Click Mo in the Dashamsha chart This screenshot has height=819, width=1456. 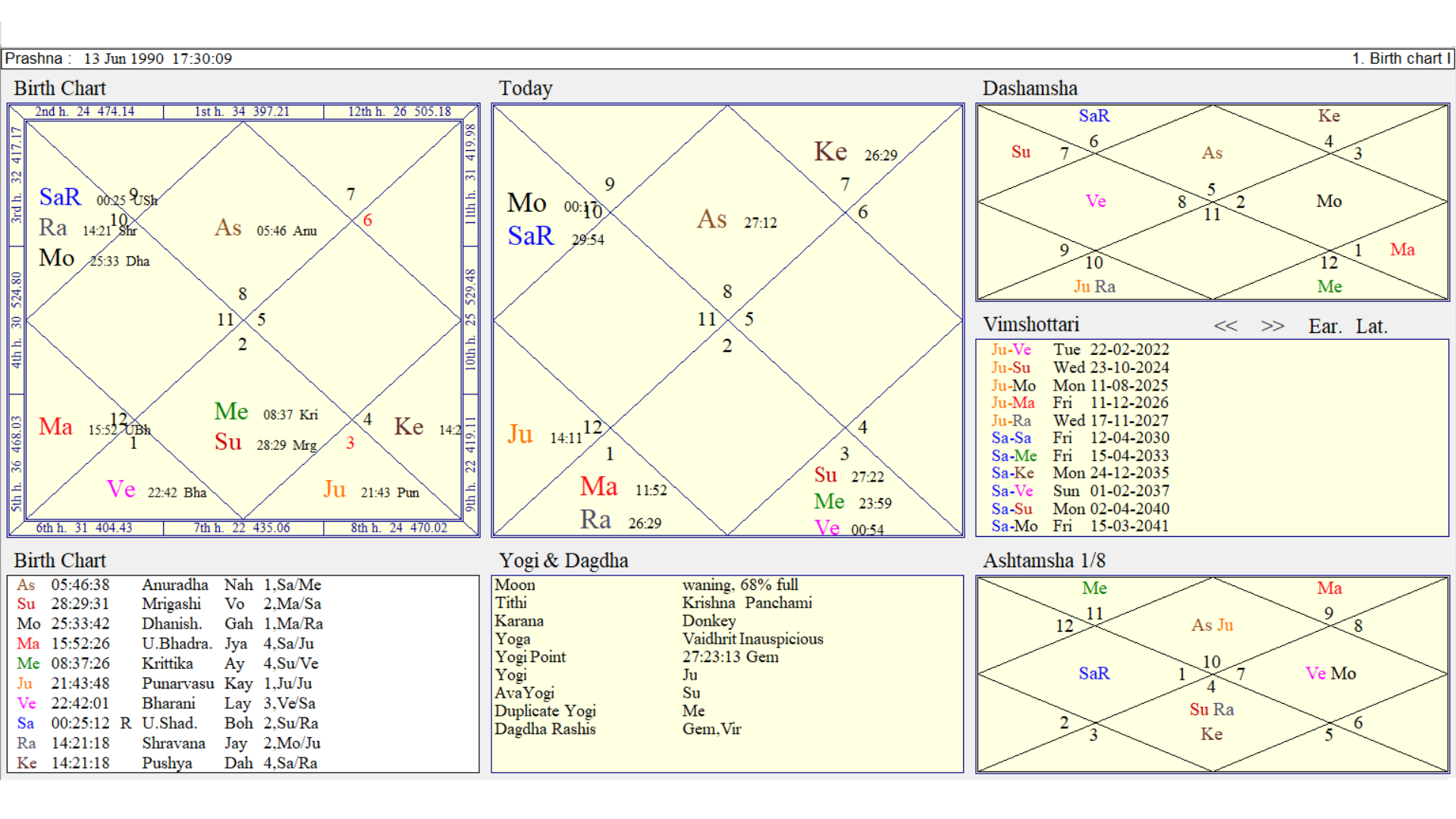click(1329, 201)
